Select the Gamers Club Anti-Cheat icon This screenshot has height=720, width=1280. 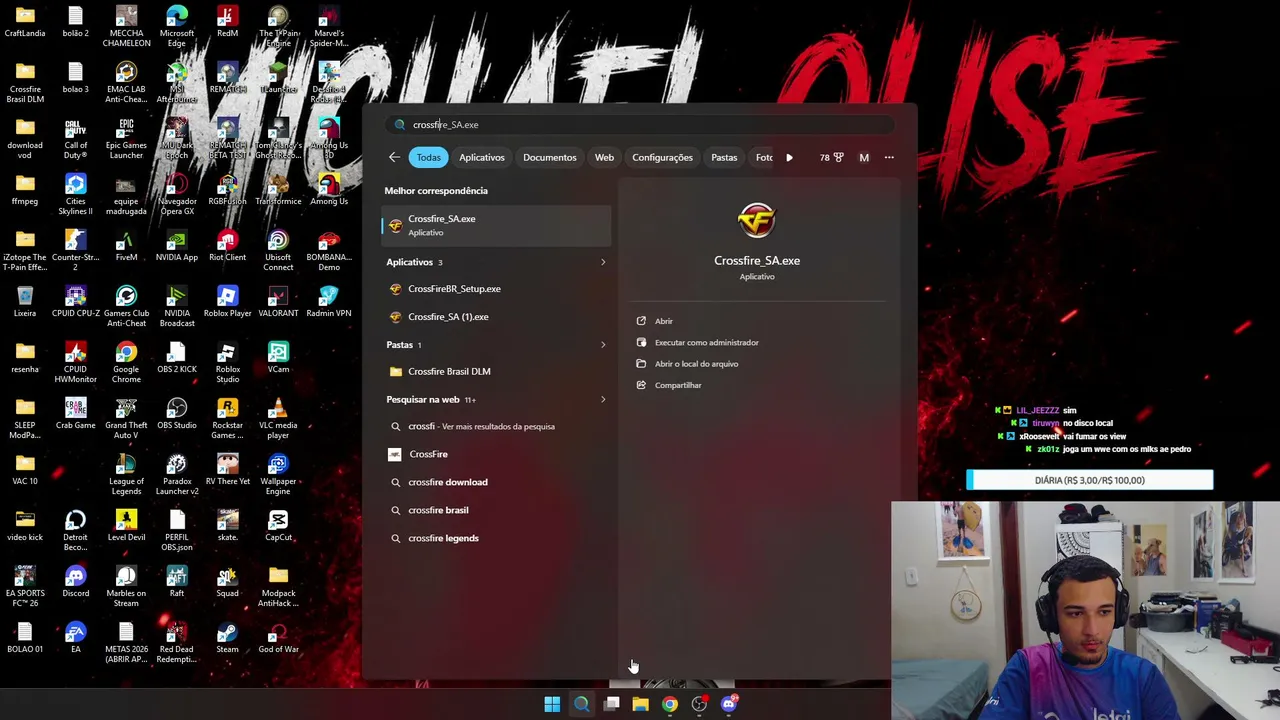[x=126, y=307]
